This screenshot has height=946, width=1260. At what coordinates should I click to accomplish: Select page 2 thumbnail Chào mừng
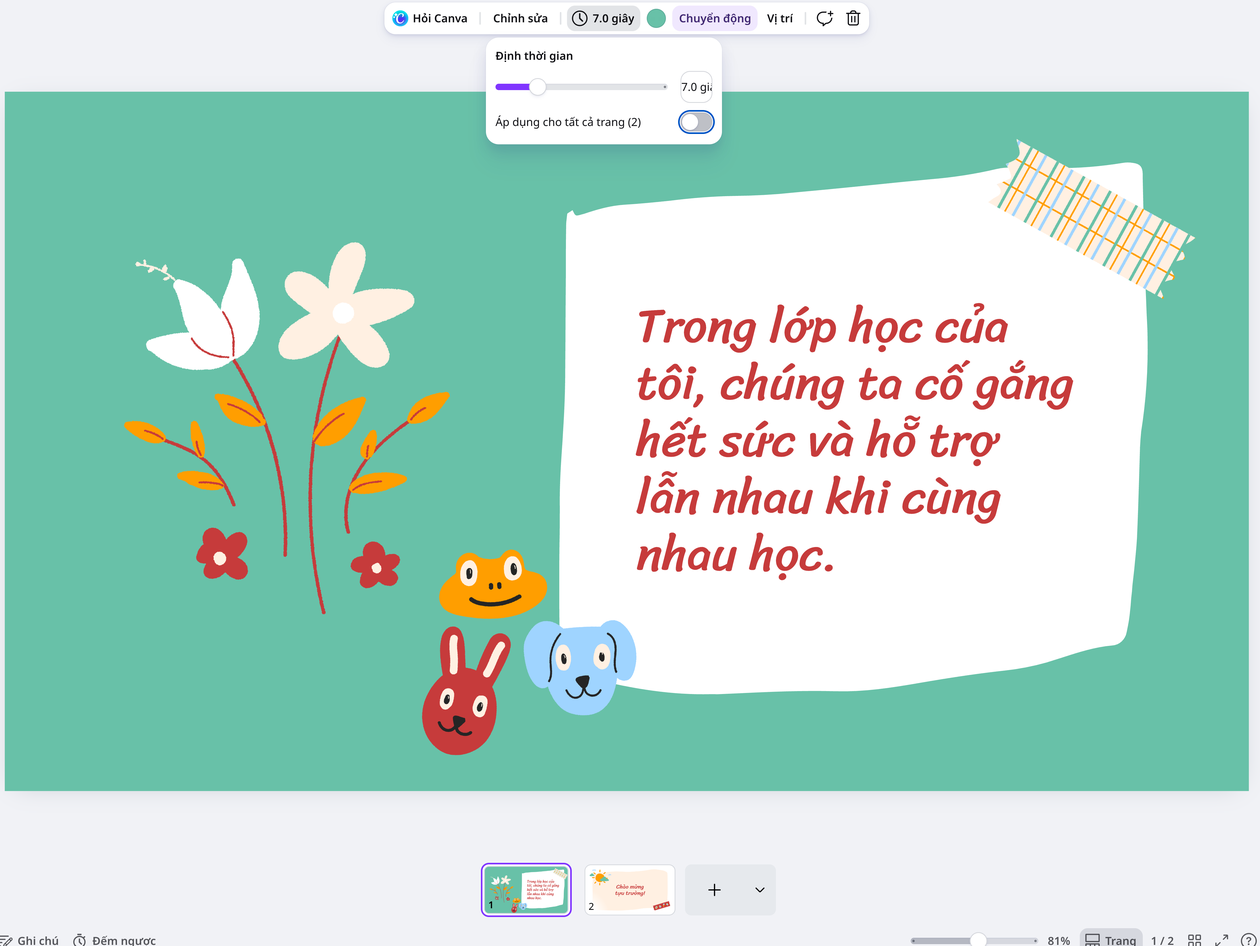630,890
